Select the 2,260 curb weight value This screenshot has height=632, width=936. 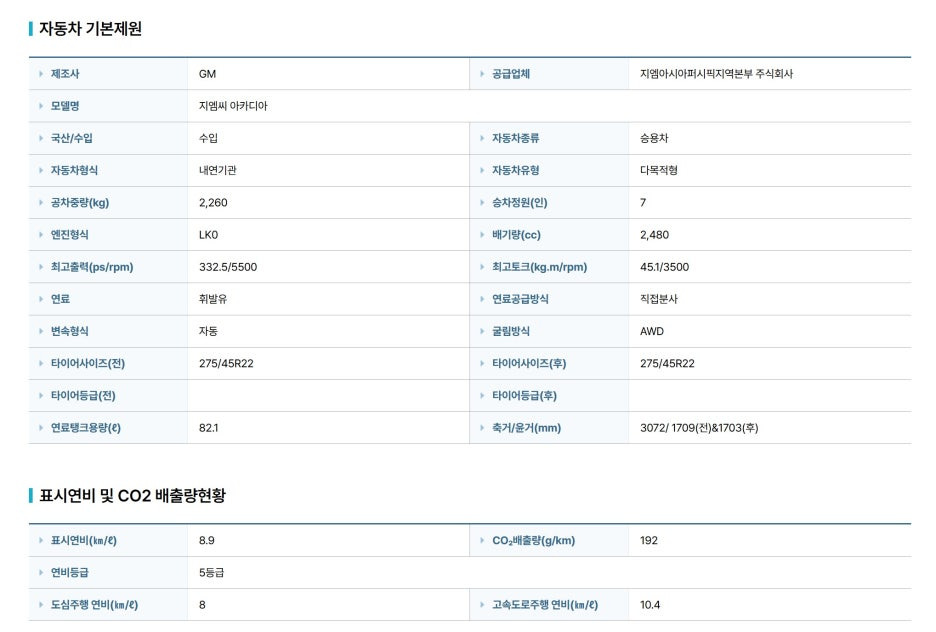pyautogui.click(x=213, y=203)
